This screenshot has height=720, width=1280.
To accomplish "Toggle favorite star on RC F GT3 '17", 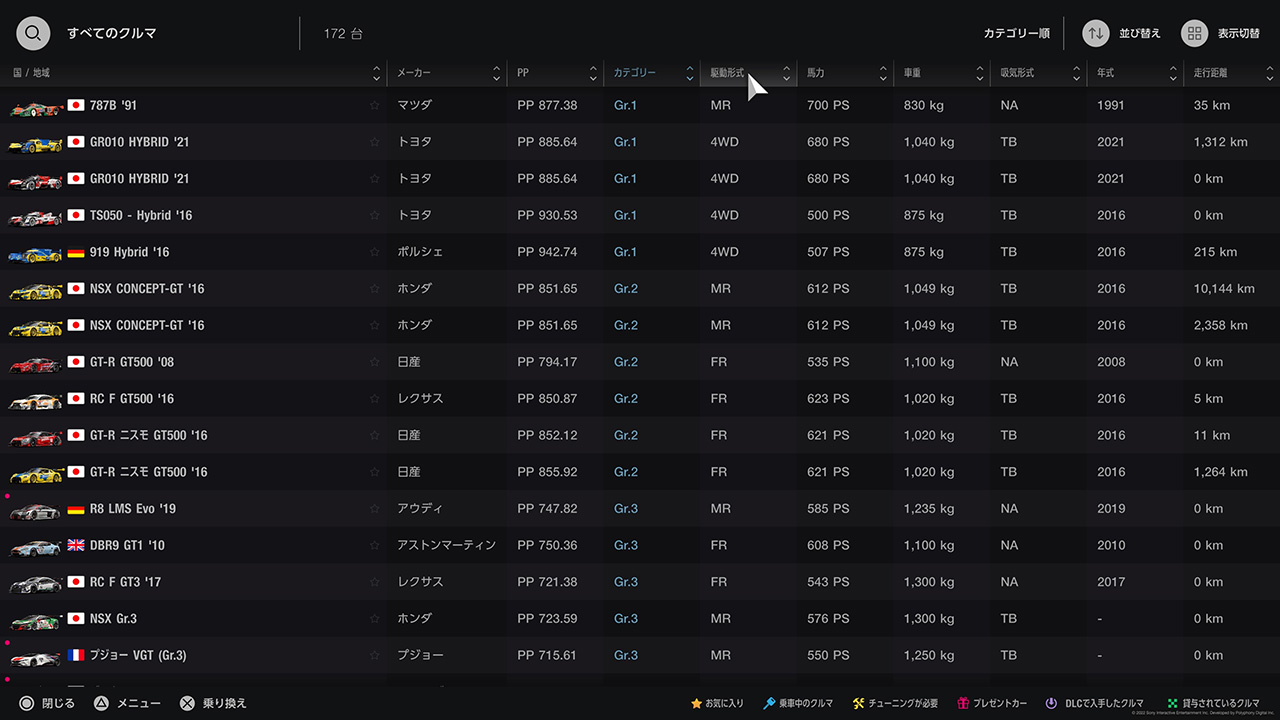I will 375,582.
